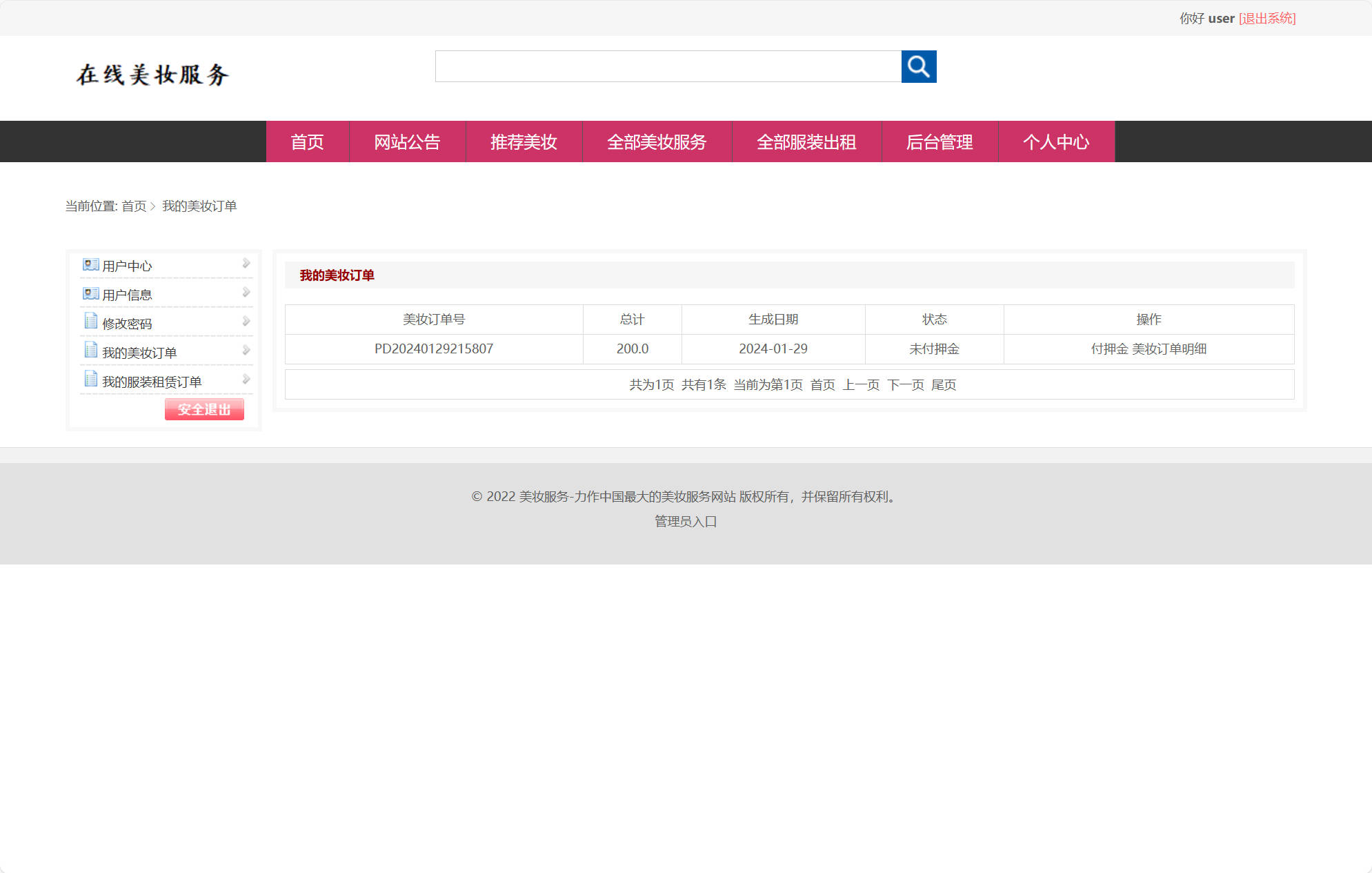Click 退出系统 at the top right

pos(1268,18)
